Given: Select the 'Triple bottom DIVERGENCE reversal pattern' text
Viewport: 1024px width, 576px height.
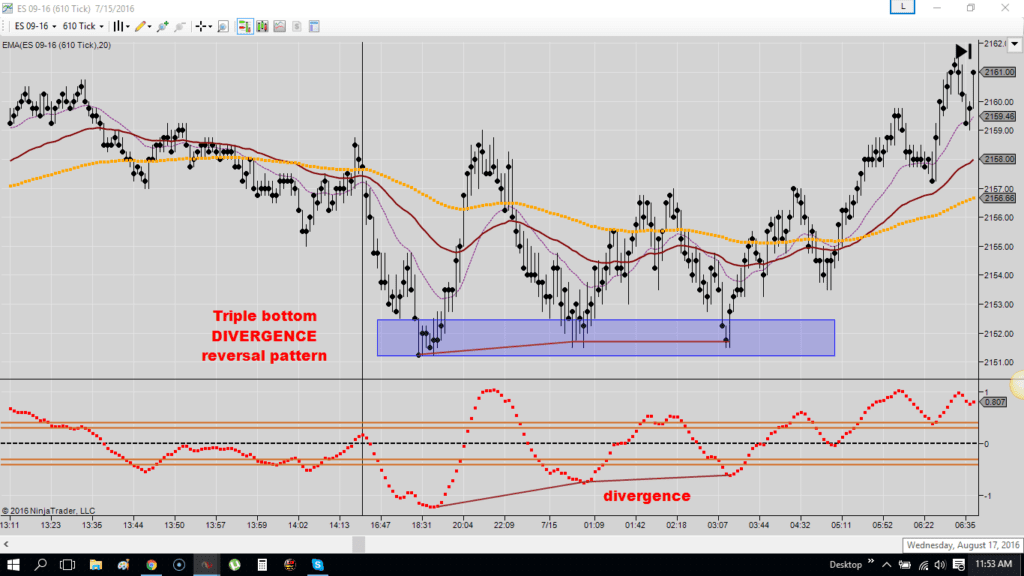Looking at the screenshot, I should (x=264, y=336).
